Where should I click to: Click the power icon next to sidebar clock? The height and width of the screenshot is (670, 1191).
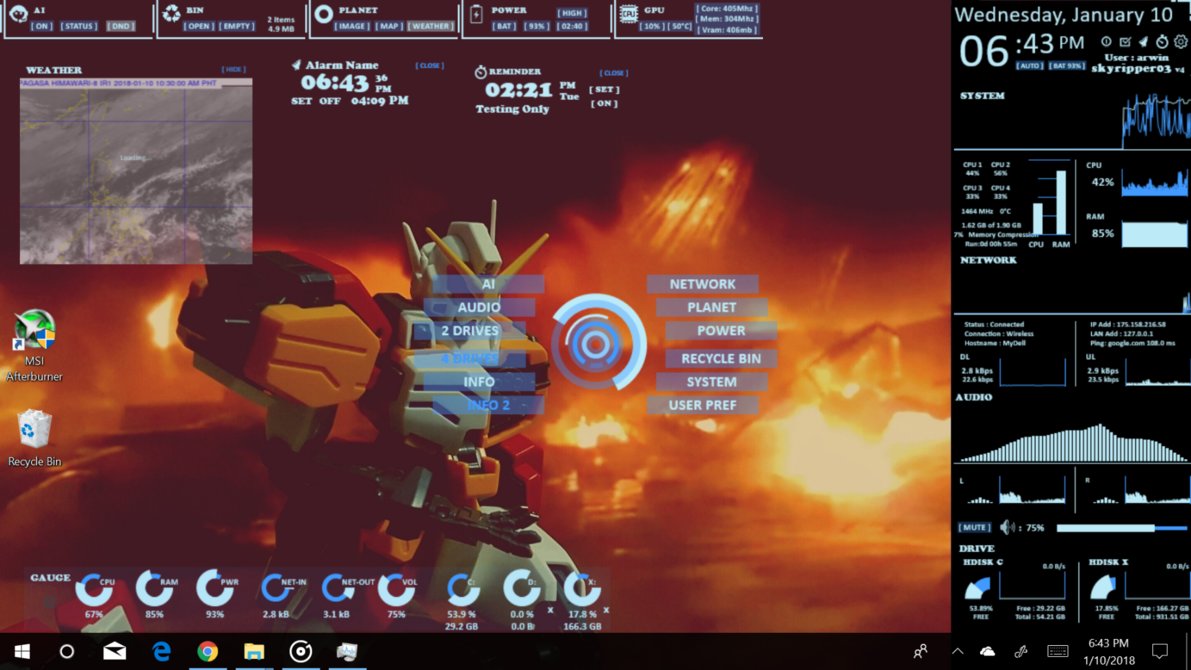(x=1106, y=42)
